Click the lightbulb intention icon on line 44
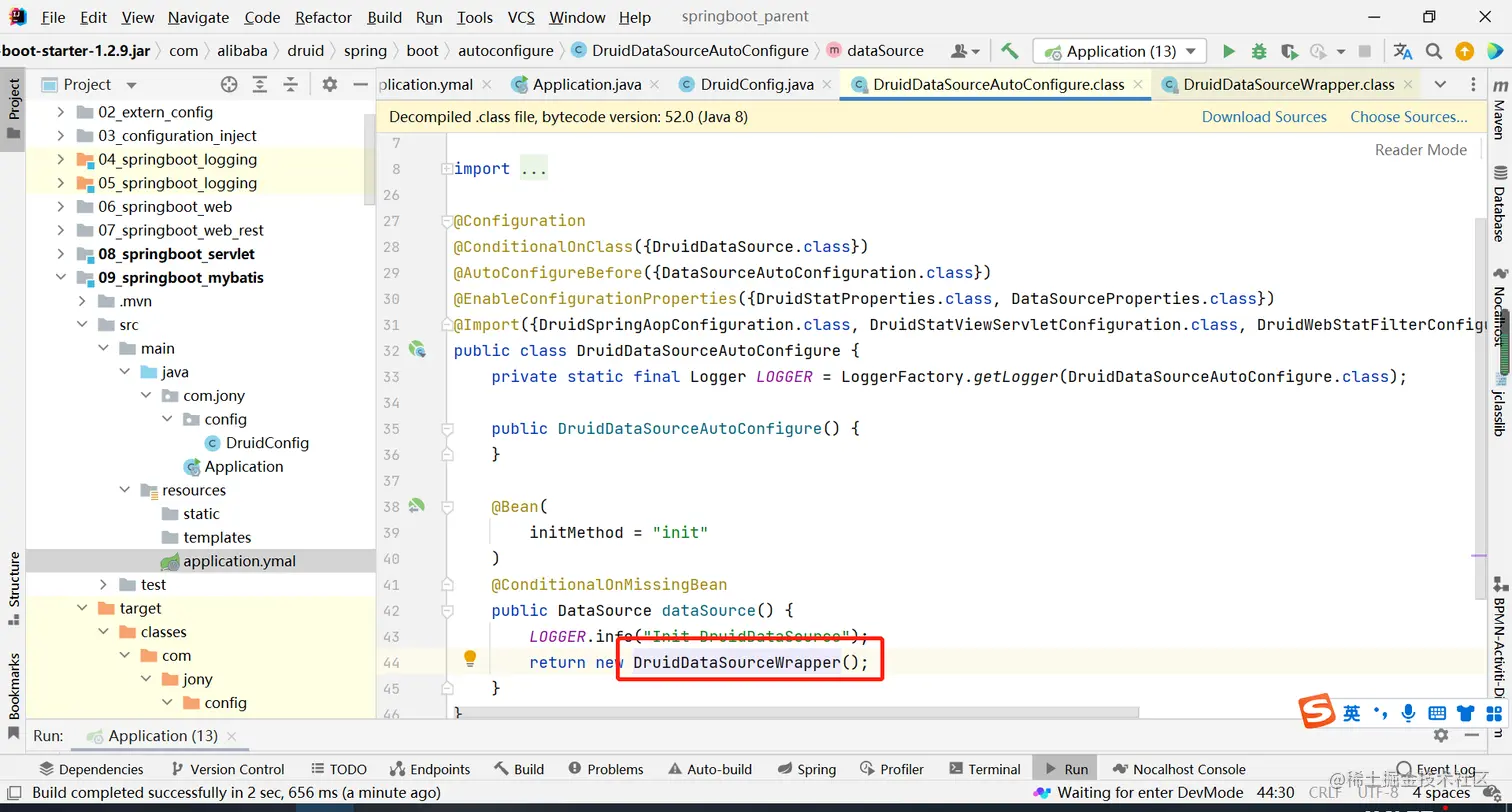 [470, 658]
